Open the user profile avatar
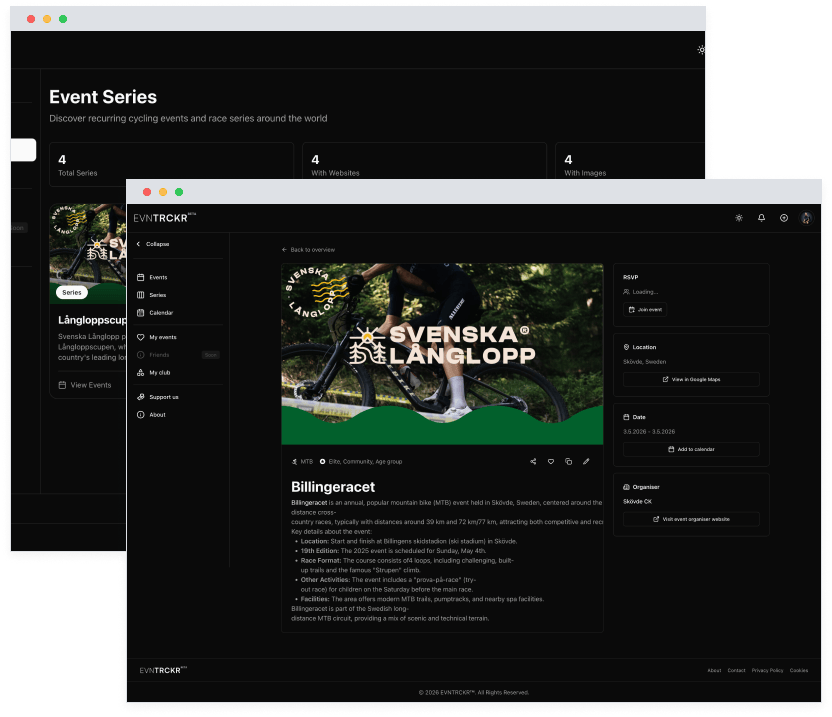 tap(806, 217)
